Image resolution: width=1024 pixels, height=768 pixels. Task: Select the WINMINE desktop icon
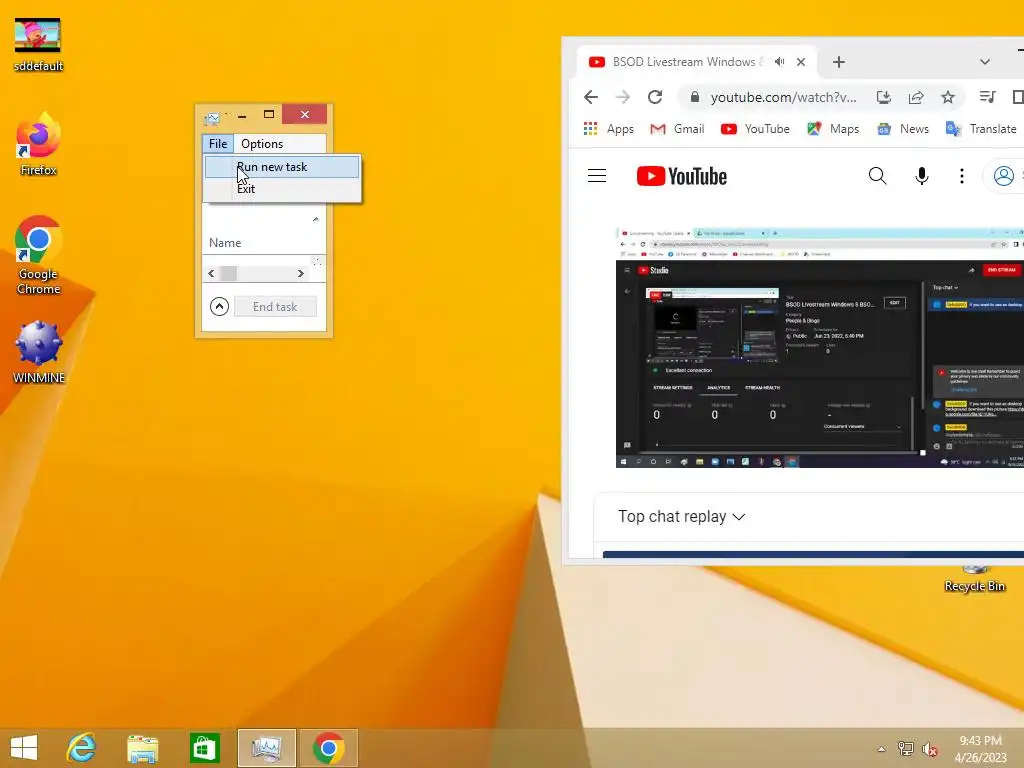[x=38, y=352]
